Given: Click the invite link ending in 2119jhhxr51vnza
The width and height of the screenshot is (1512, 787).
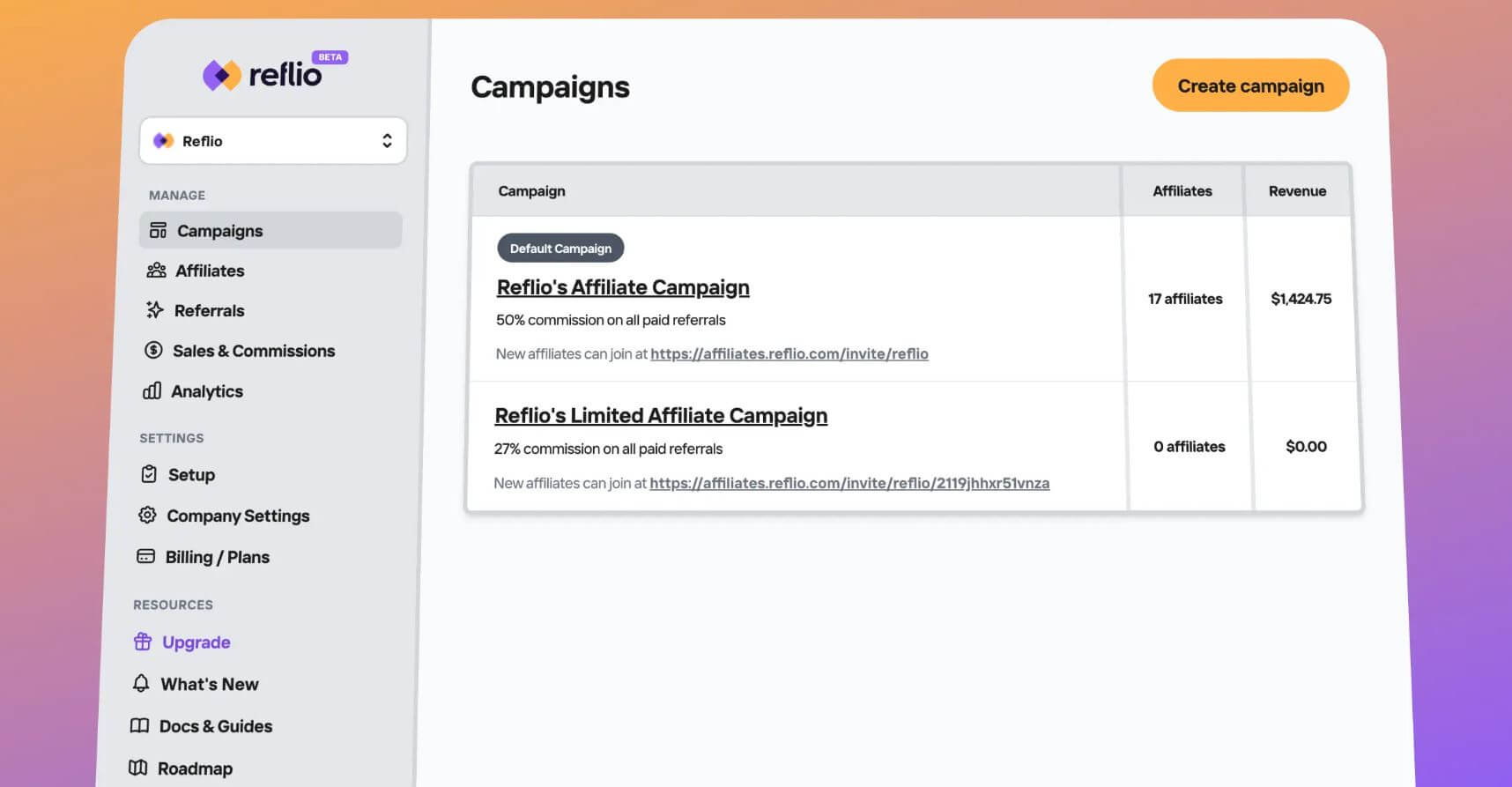Looking at the screenshot, I should [x=849, y=483].
